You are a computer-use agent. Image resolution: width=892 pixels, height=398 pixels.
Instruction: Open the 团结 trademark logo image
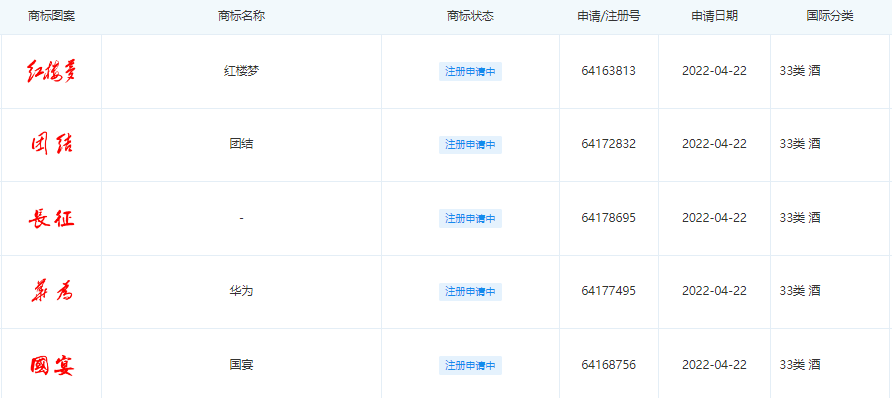click(51, 144)
